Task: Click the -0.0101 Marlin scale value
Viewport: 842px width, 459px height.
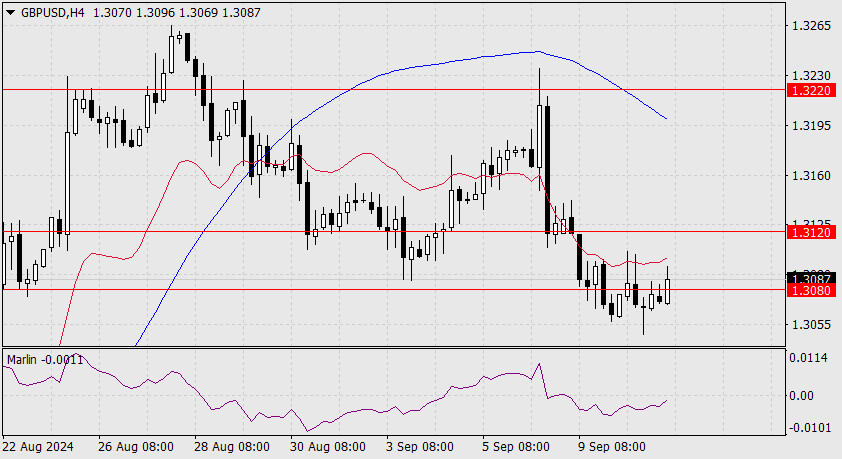Action: click(x=809, y=428)
